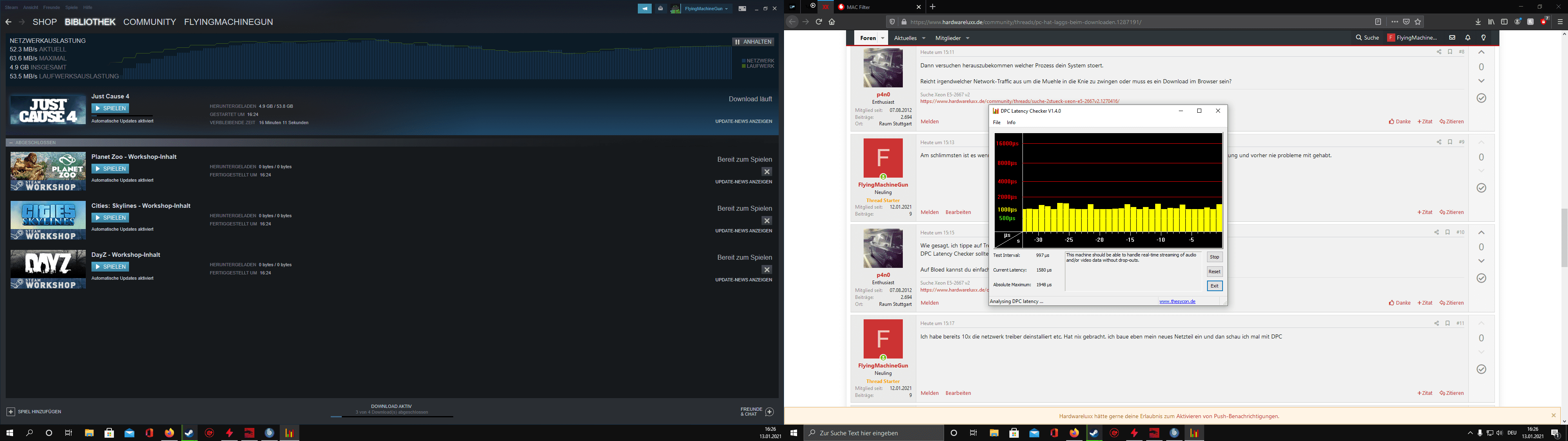This screenshot has width=1568, height=441.
Task: Bookmark post #10 with bookmark icon
Action: pos(1448,232)
